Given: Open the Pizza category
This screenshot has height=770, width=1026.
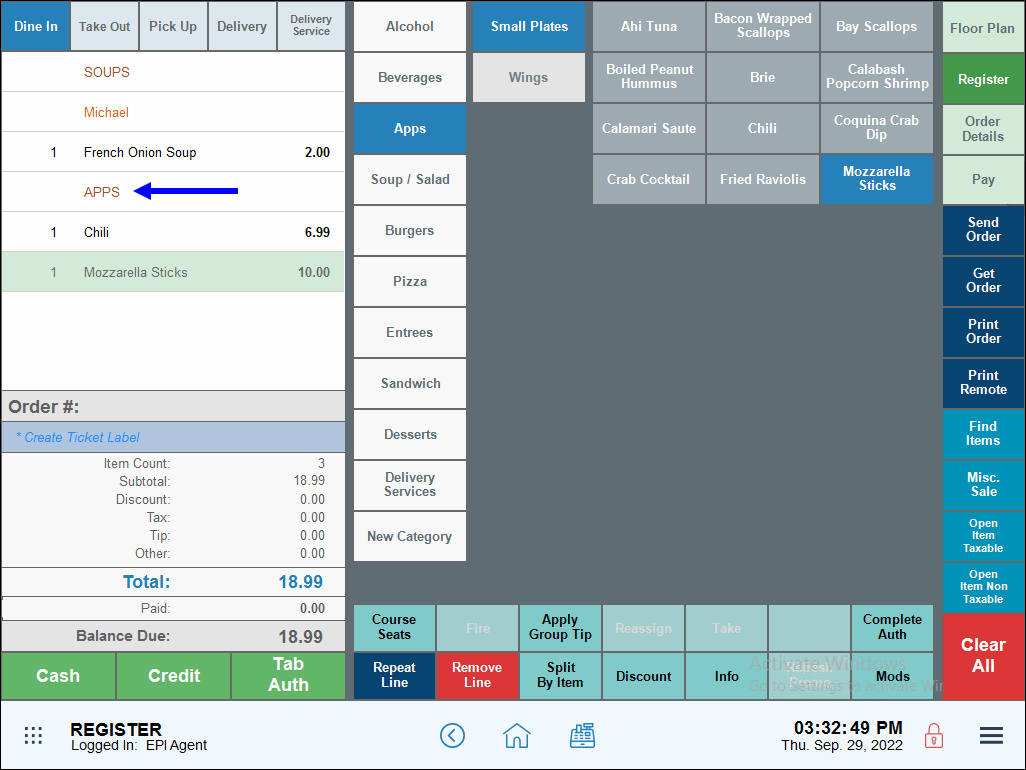Looking at the screenshot, I should click(x=410, y=281).
